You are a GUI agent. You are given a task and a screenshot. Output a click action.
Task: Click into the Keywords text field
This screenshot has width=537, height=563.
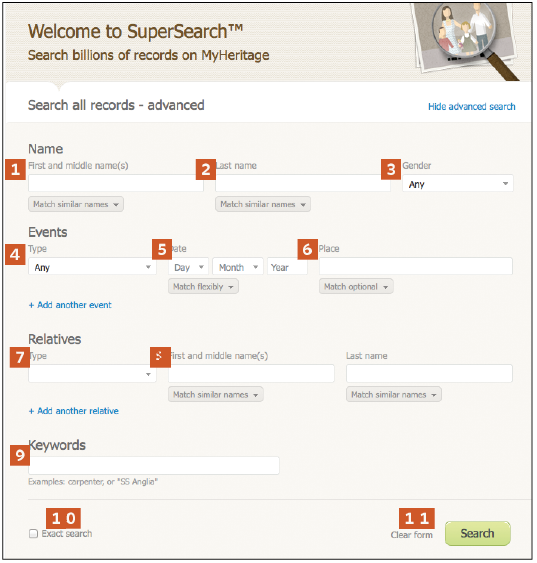pos(154,466)
